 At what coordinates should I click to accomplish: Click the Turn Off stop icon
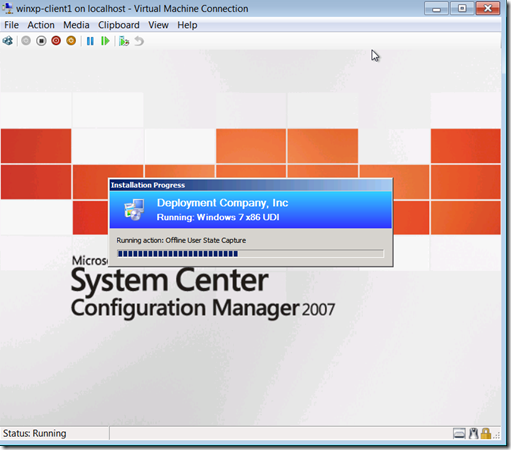tap(41, 41)
